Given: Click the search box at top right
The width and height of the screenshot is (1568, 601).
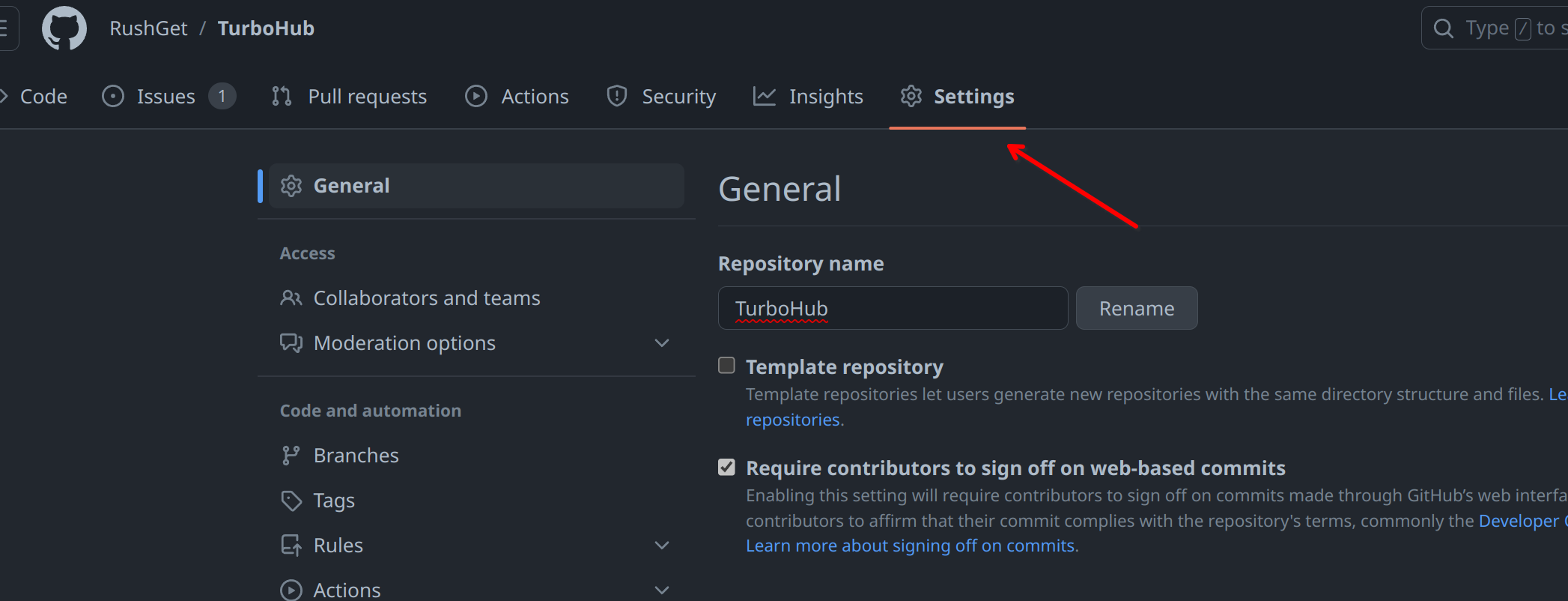Looking at the screenshot, I should 1495,28.
